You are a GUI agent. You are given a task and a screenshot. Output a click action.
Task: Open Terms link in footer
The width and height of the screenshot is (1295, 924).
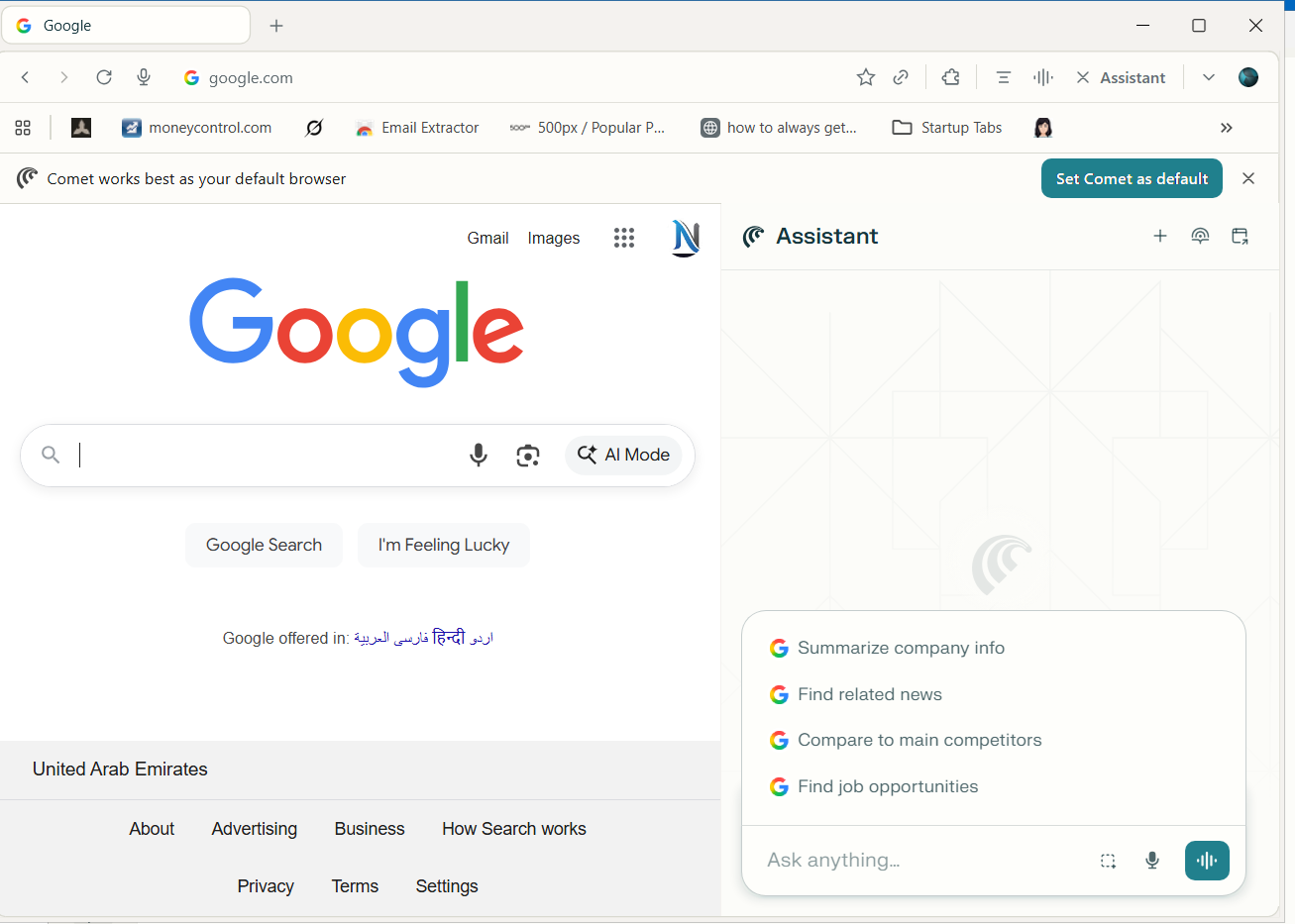pyautogui.click(x=355, y=886)
